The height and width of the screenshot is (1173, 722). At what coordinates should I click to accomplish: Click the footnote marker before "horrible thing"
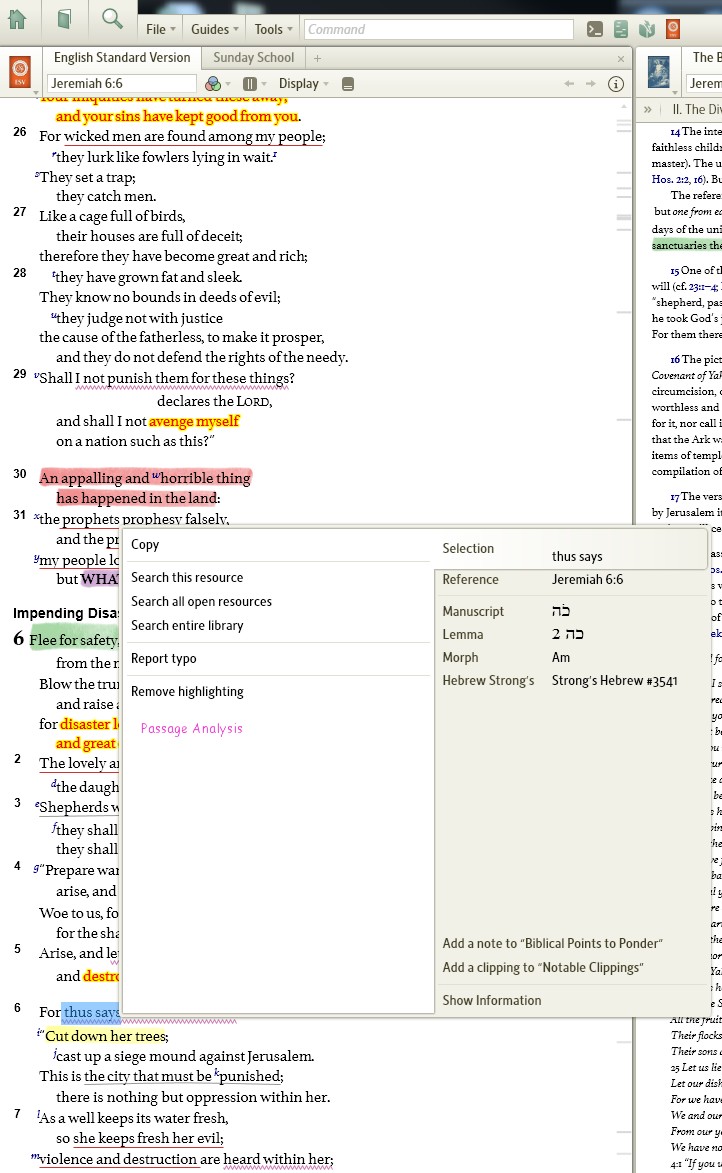[156, 475]
